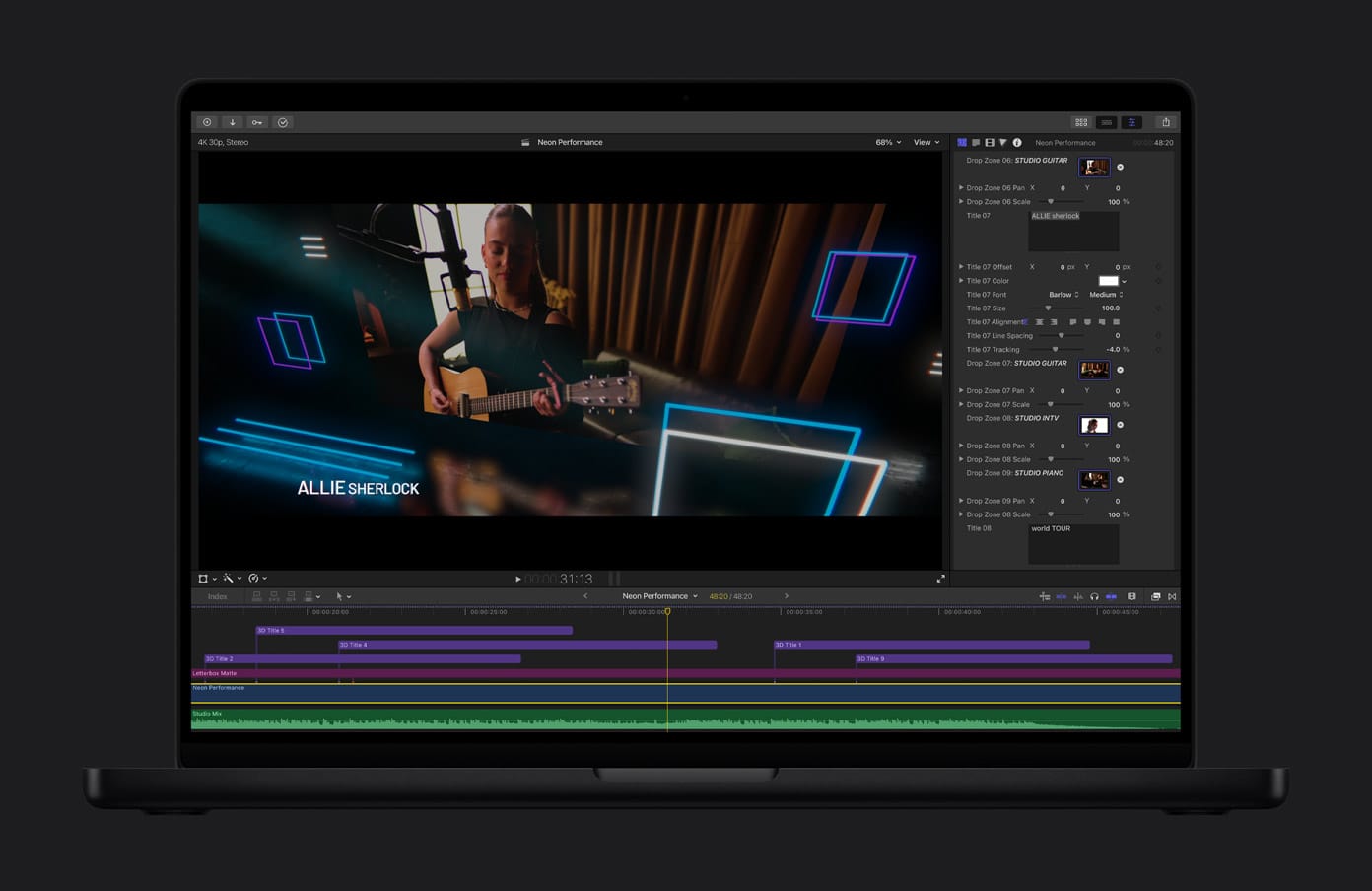This screenshot has width=1372, height=891.
Task: Toggle the browser panel grid icon
Action: point(1081,122)
